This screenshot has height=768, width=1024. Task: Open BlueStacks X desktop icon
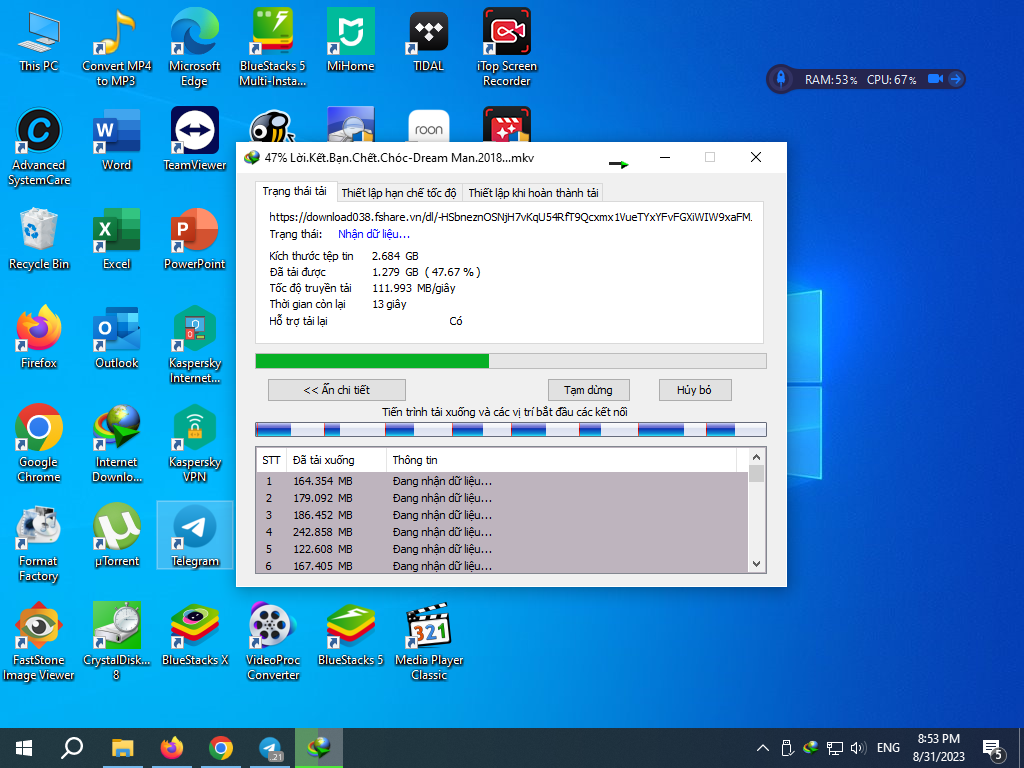[195, 636]
